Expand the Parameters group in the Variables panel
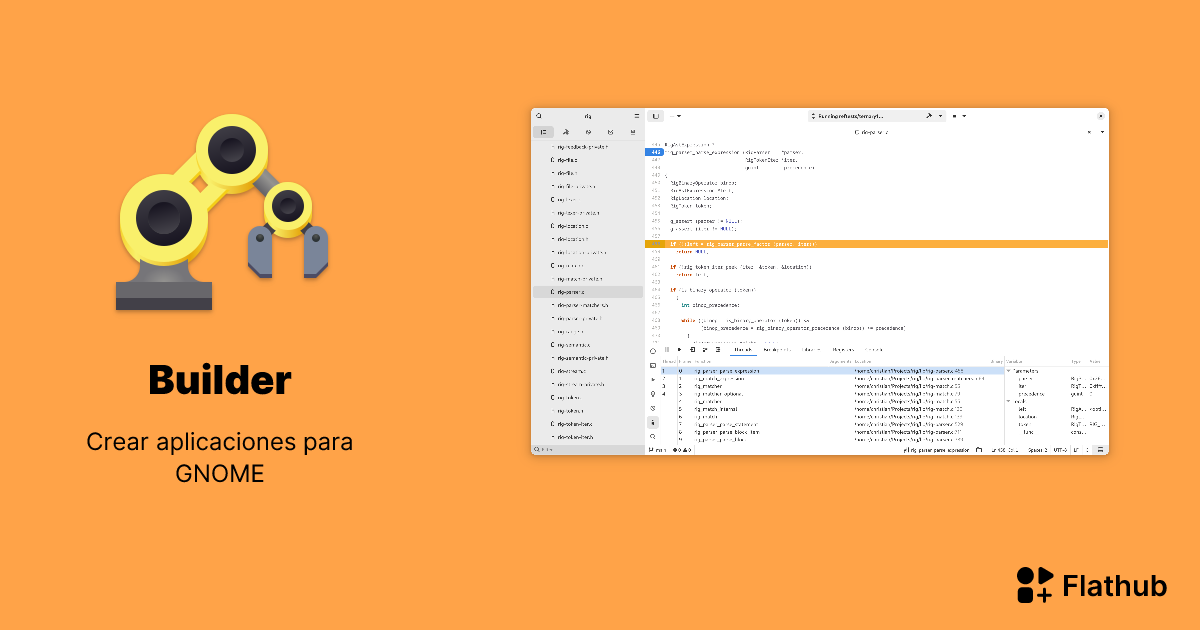The height and width of the screenshot is (630, 1200). [1008, 370]
